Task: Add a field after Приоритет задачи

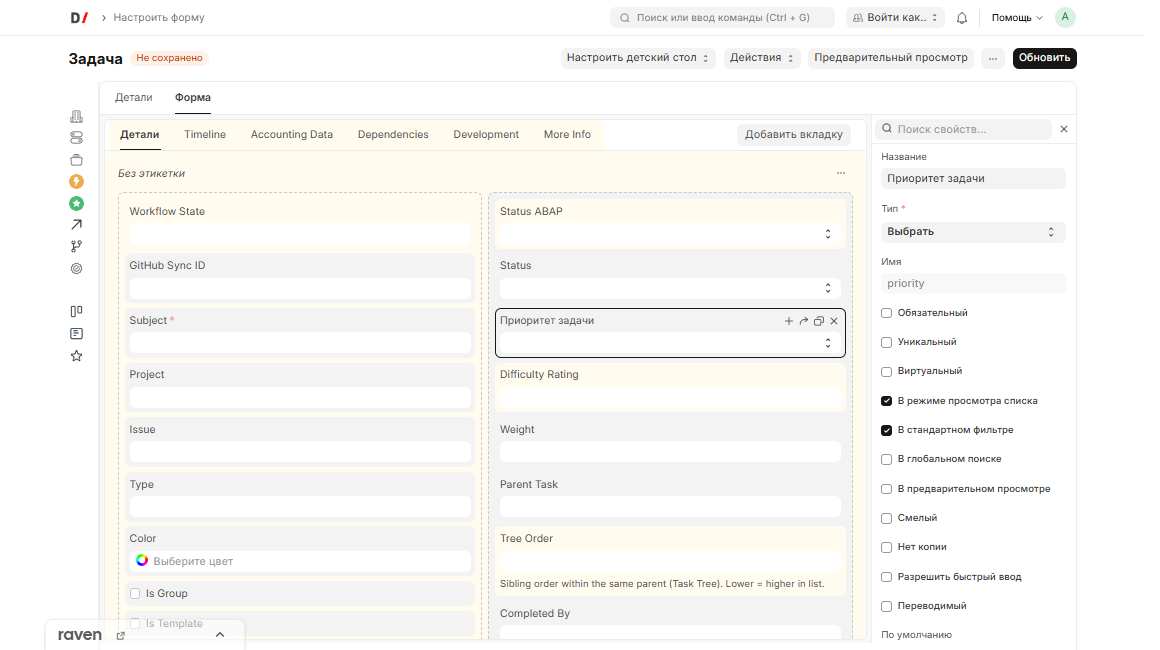Action: pyautogui.click(x=789, y=321)
